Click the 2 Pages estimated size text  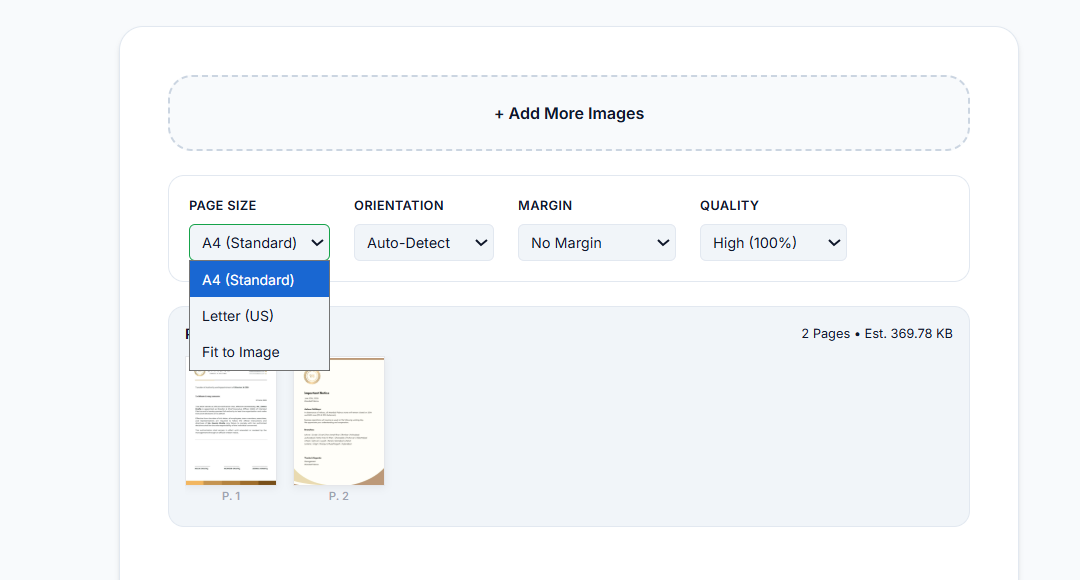877,333
